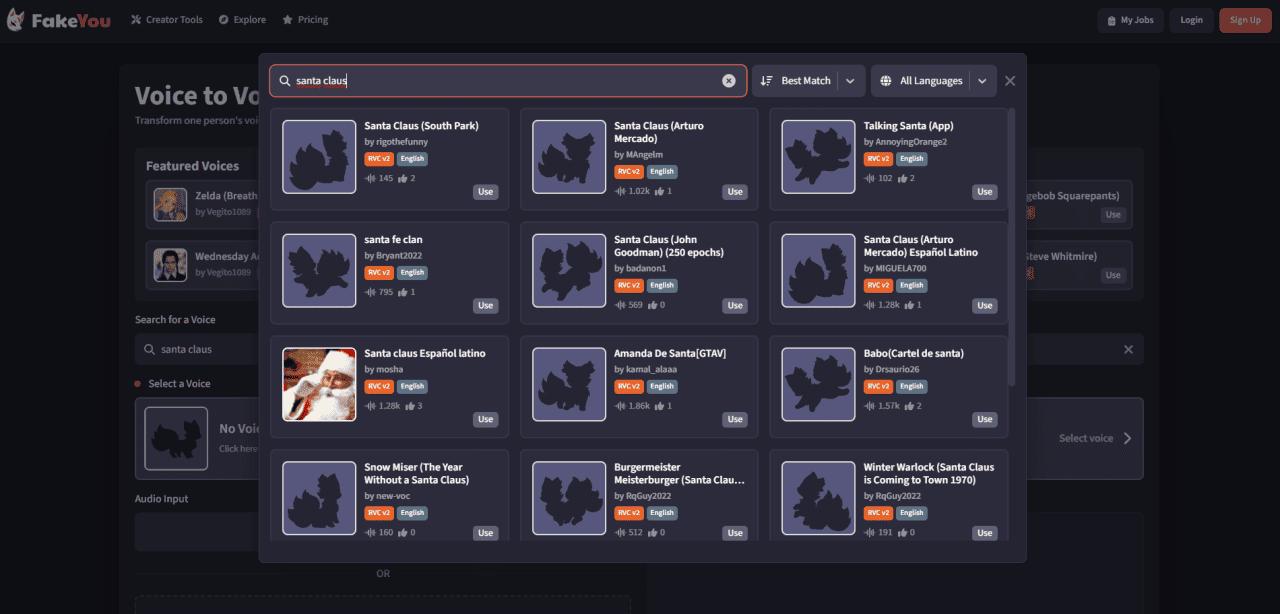Click RVC v2 tag on South Park card
This screenshot has height=614, width=1280.
click(x=379, y=158)
